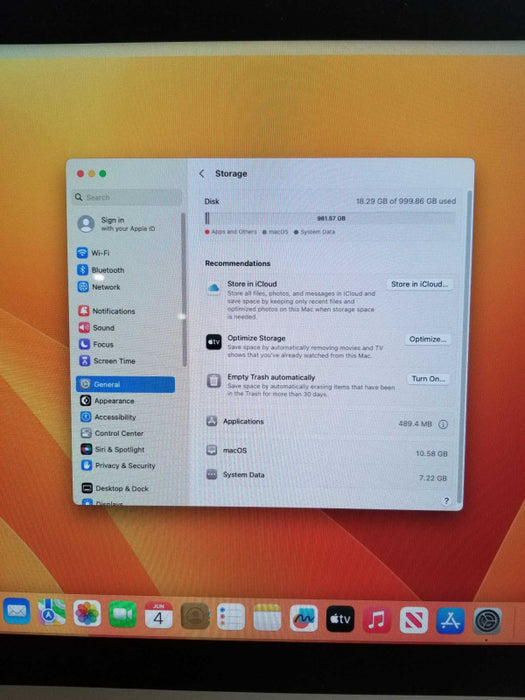
Task: Click Turn On... for Empty Trash automatically
Action: pyautogui.click(x=428, y=379)
